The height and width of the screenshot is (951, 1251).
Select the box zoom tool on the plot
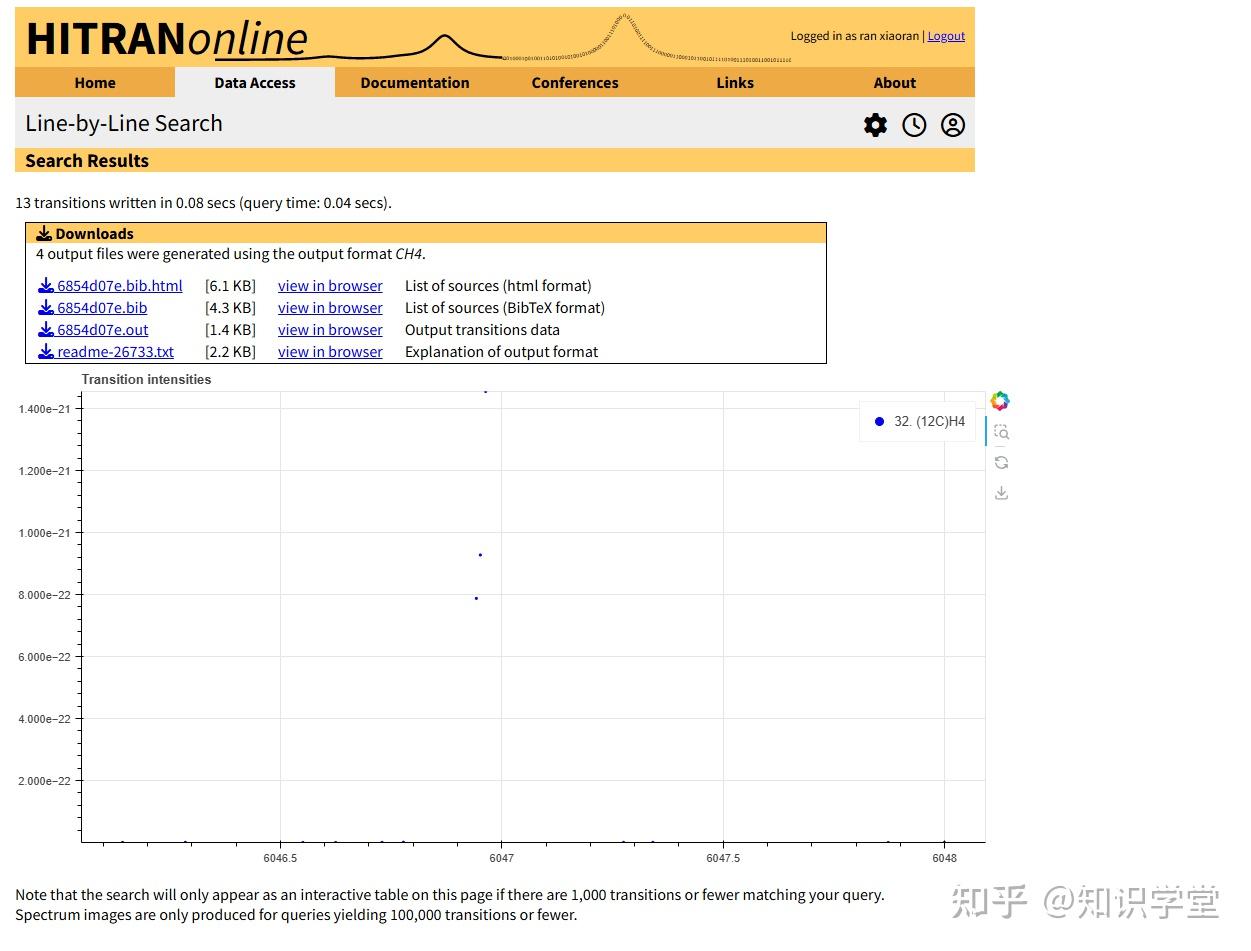pyautogui.click(x=1001, y=431)
